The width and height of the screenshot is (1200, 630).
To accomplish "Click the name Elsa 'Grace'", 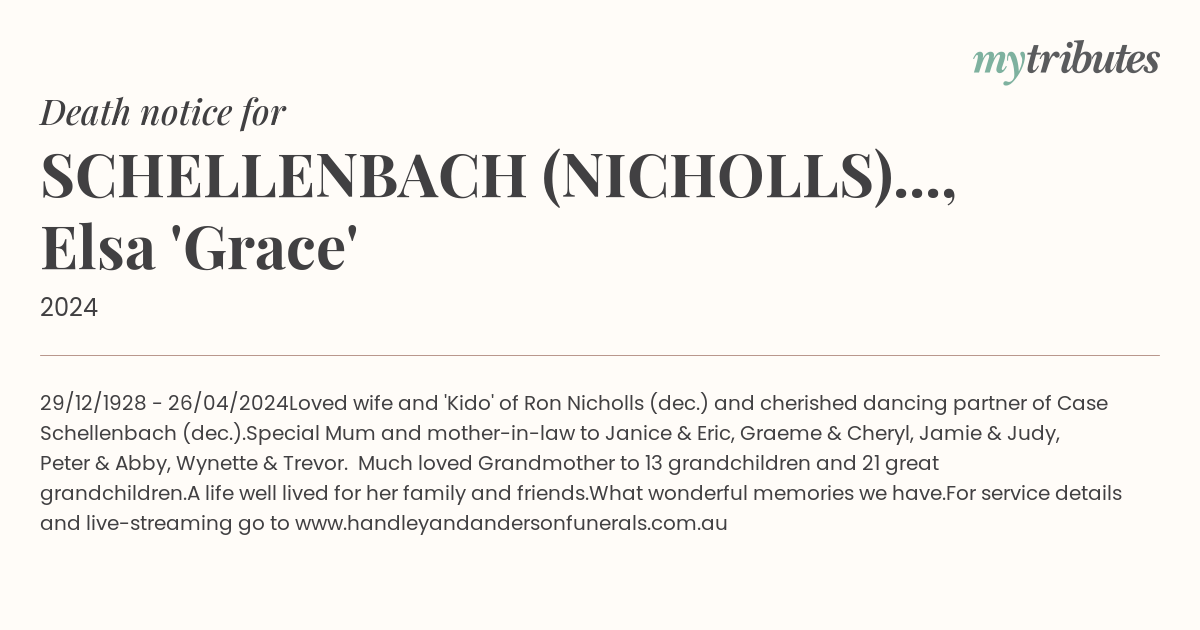I will 199,249.
